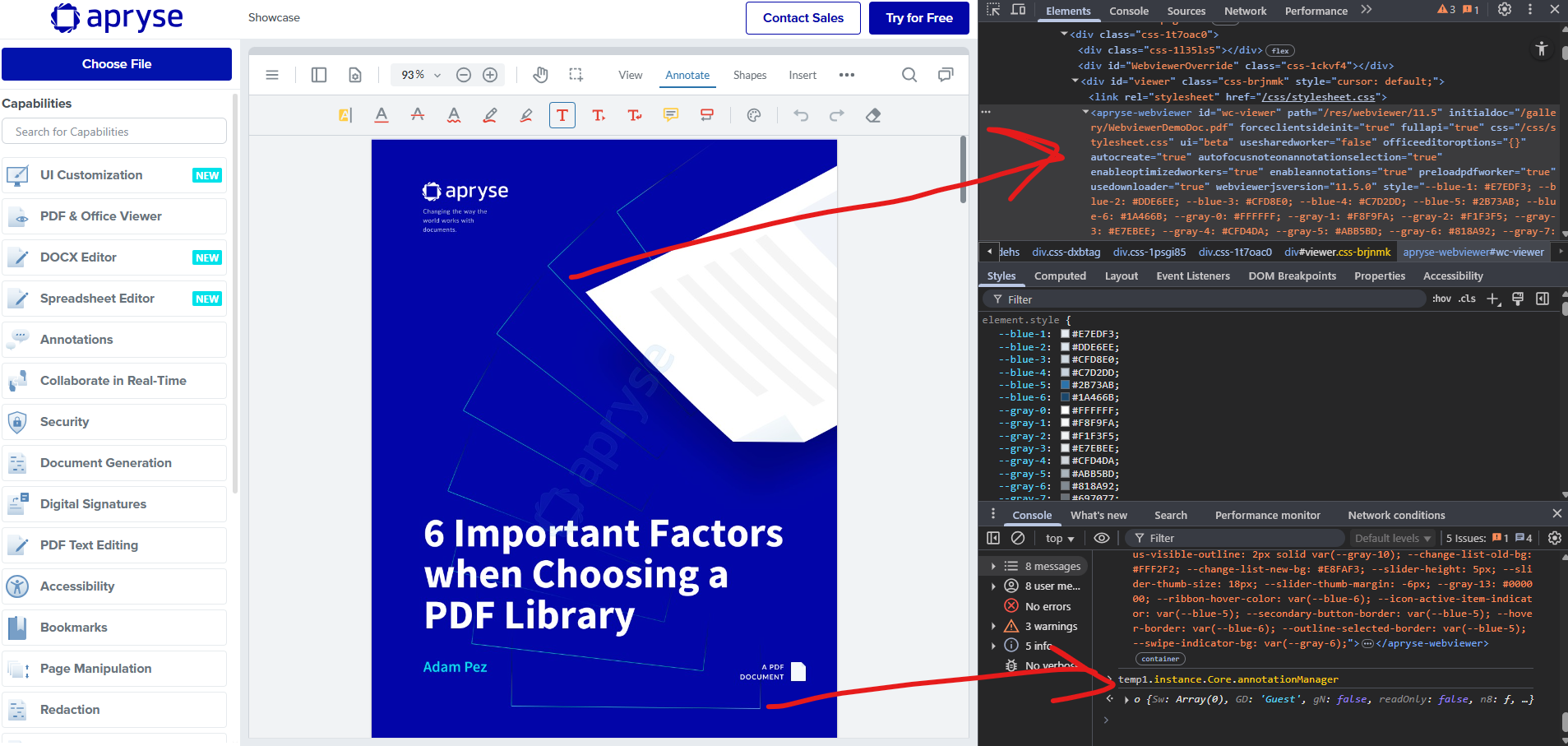Toggle the left panel icon
Image resolution: width=1568 pixels, height=746 pixels.
(319, 75)
